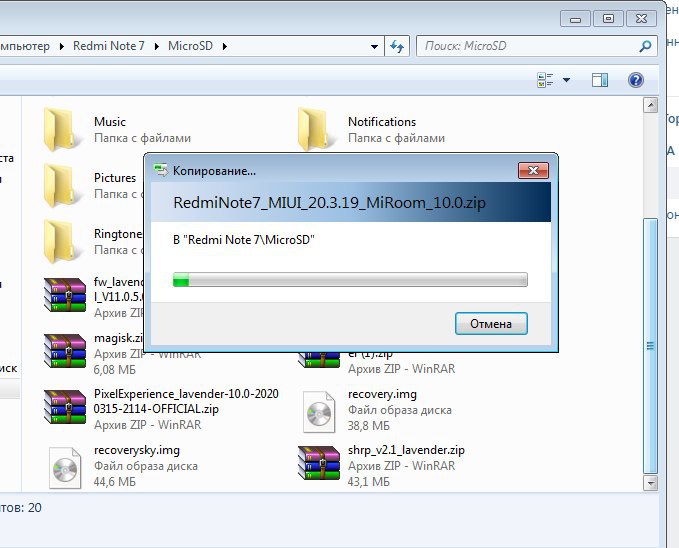
Task: Go to Redmi Note 7 in breadcrumb
Action: [x=109, y=46]
